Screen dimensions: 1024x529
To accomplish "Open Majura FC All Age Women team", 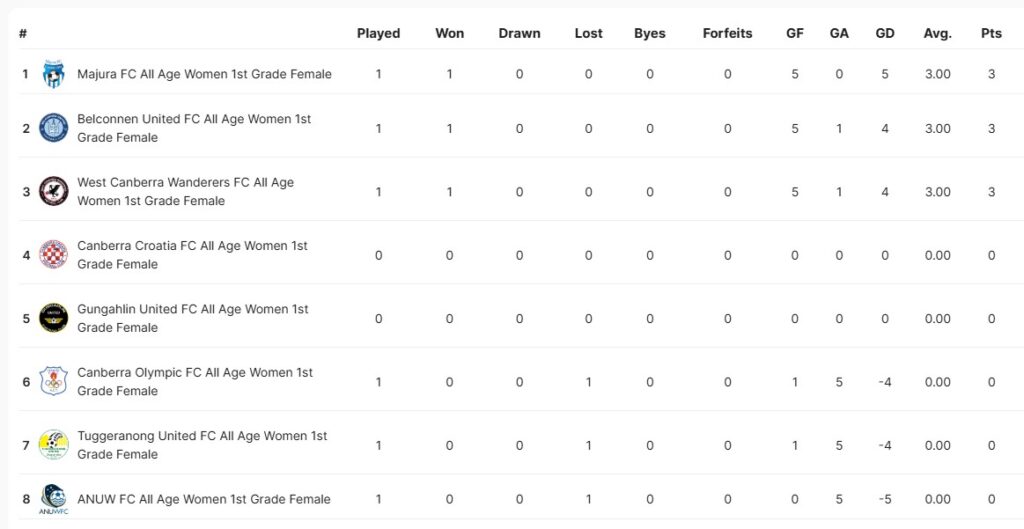I will (204, 74).
